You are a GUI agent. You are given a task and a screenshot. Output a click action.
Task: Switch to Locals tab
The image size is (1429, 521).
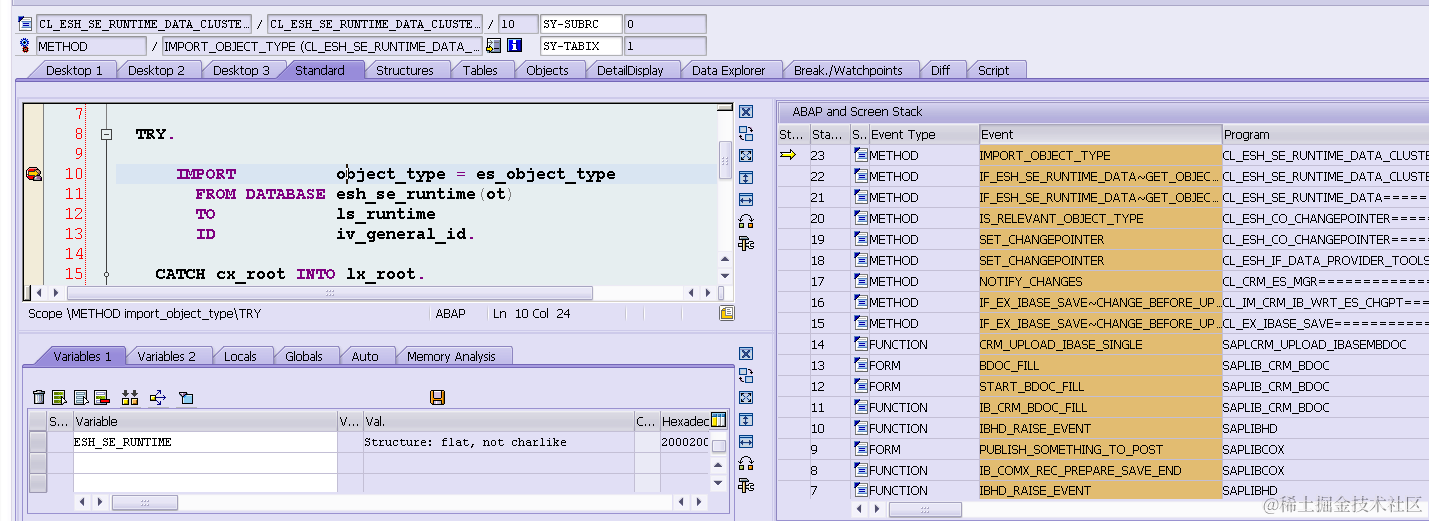pyautogui.click(x=240, y=356)
